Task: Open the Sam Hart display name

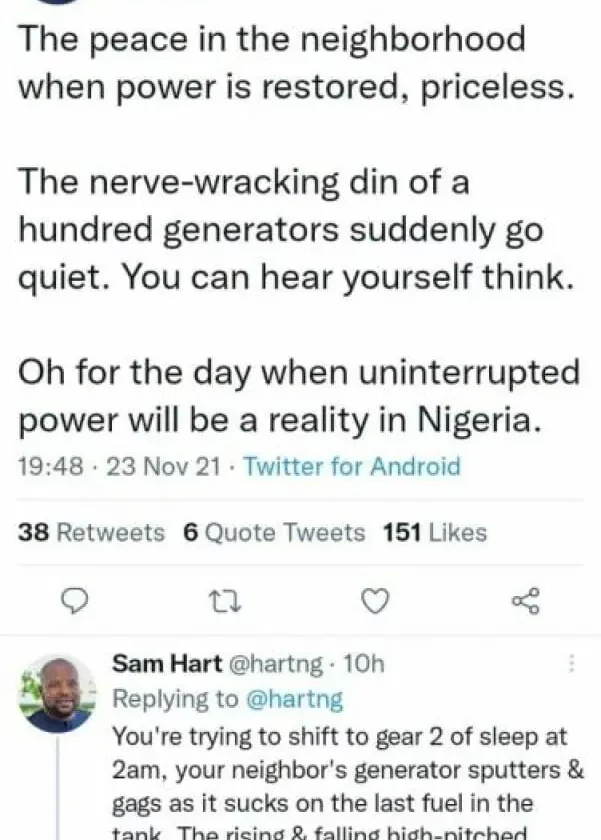Action: tap(154, 664)
